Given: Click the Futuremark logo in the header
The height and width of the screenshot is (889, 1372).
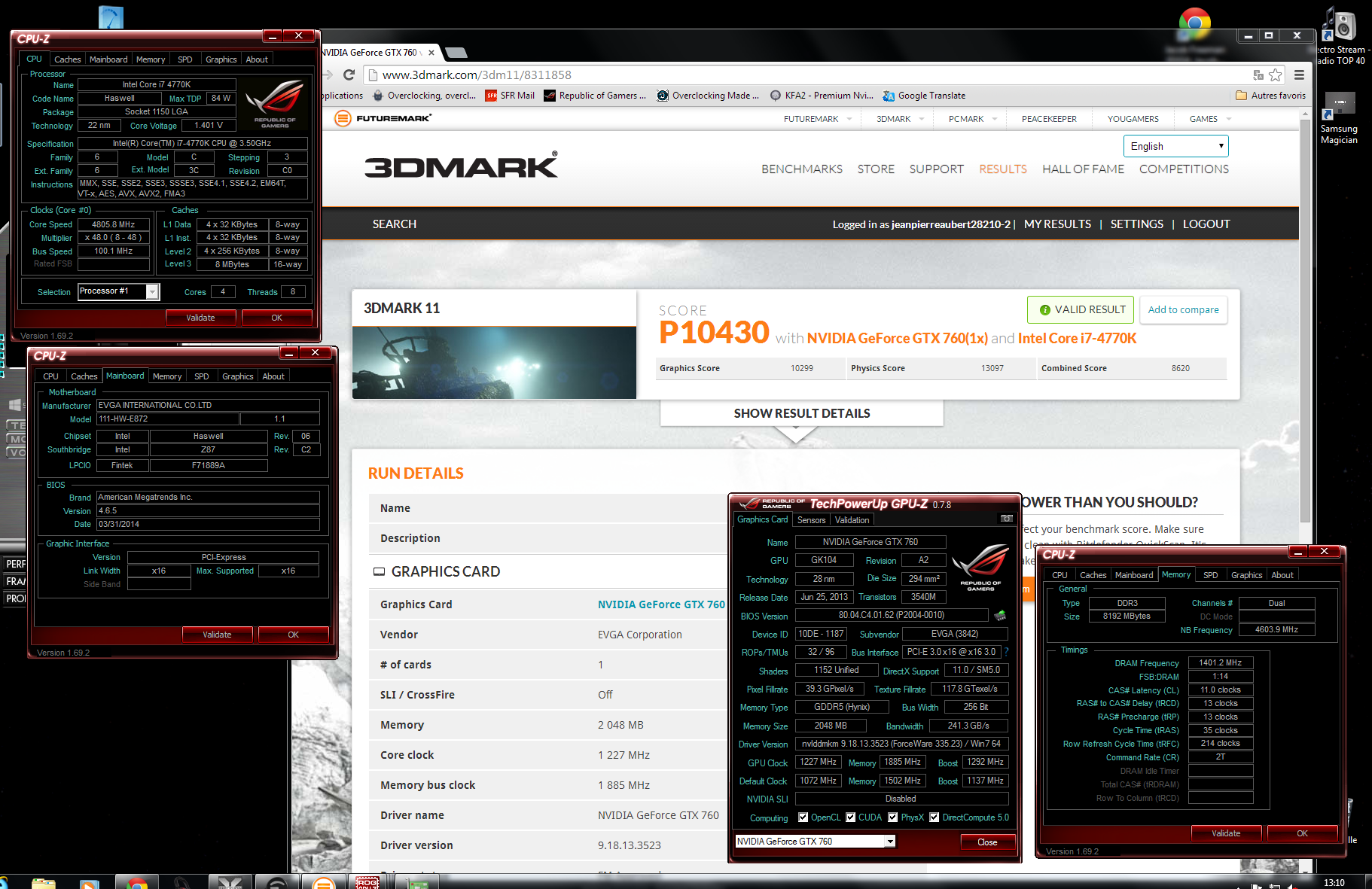Looking at the screenshot, I should (x=383, y=118).
